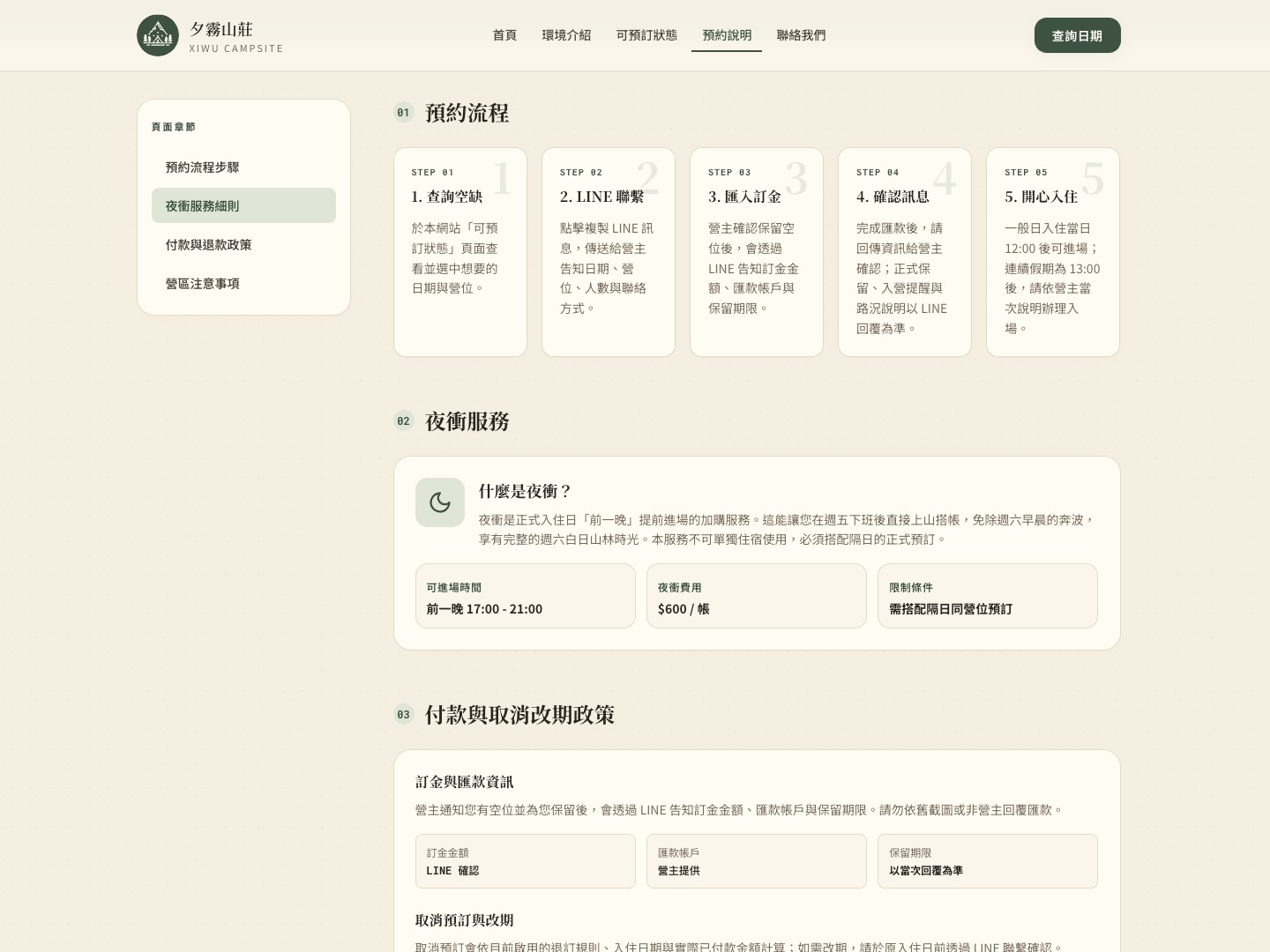This screenshot has width=1270, height=952.
Task: Click the $600 / 帳 fee value
Action: point(684,609)
